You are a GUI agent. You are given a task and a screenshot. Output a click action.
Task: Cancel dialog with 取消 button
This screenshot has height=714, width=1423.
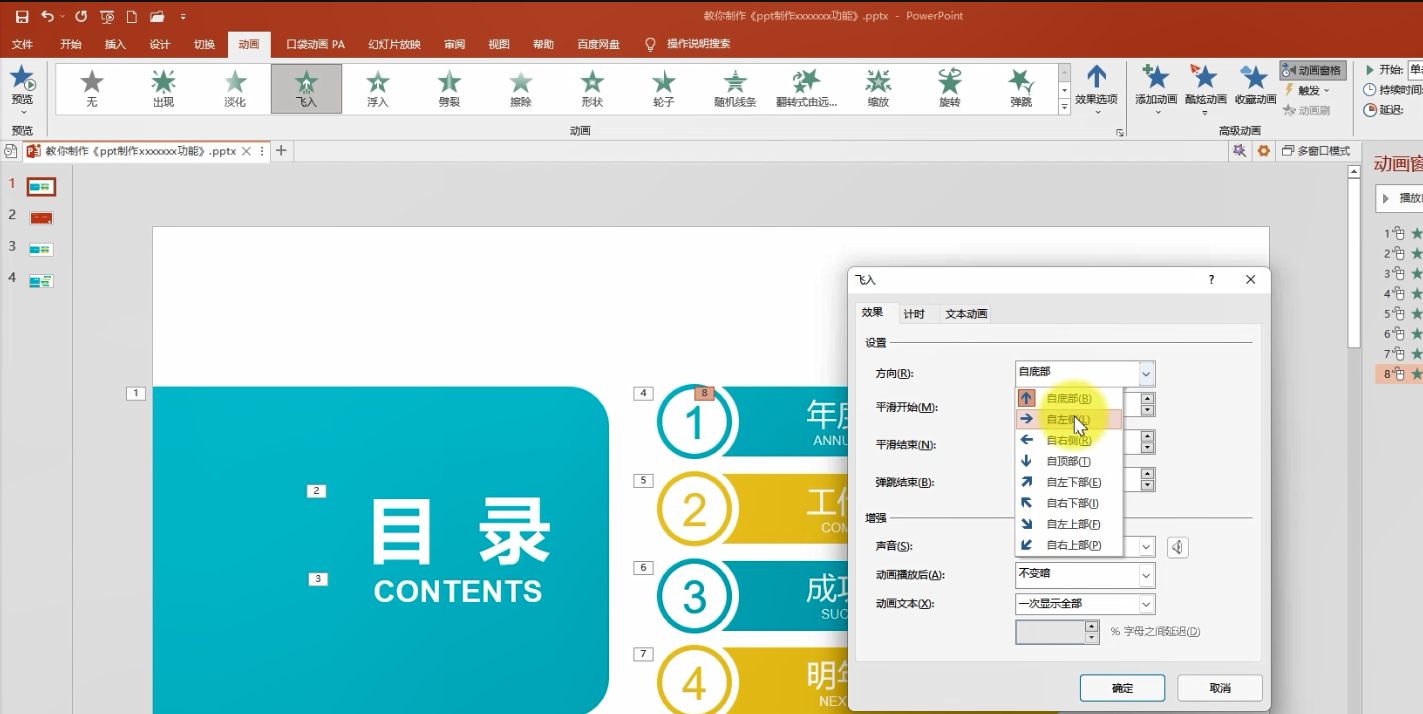point(1220,688)
